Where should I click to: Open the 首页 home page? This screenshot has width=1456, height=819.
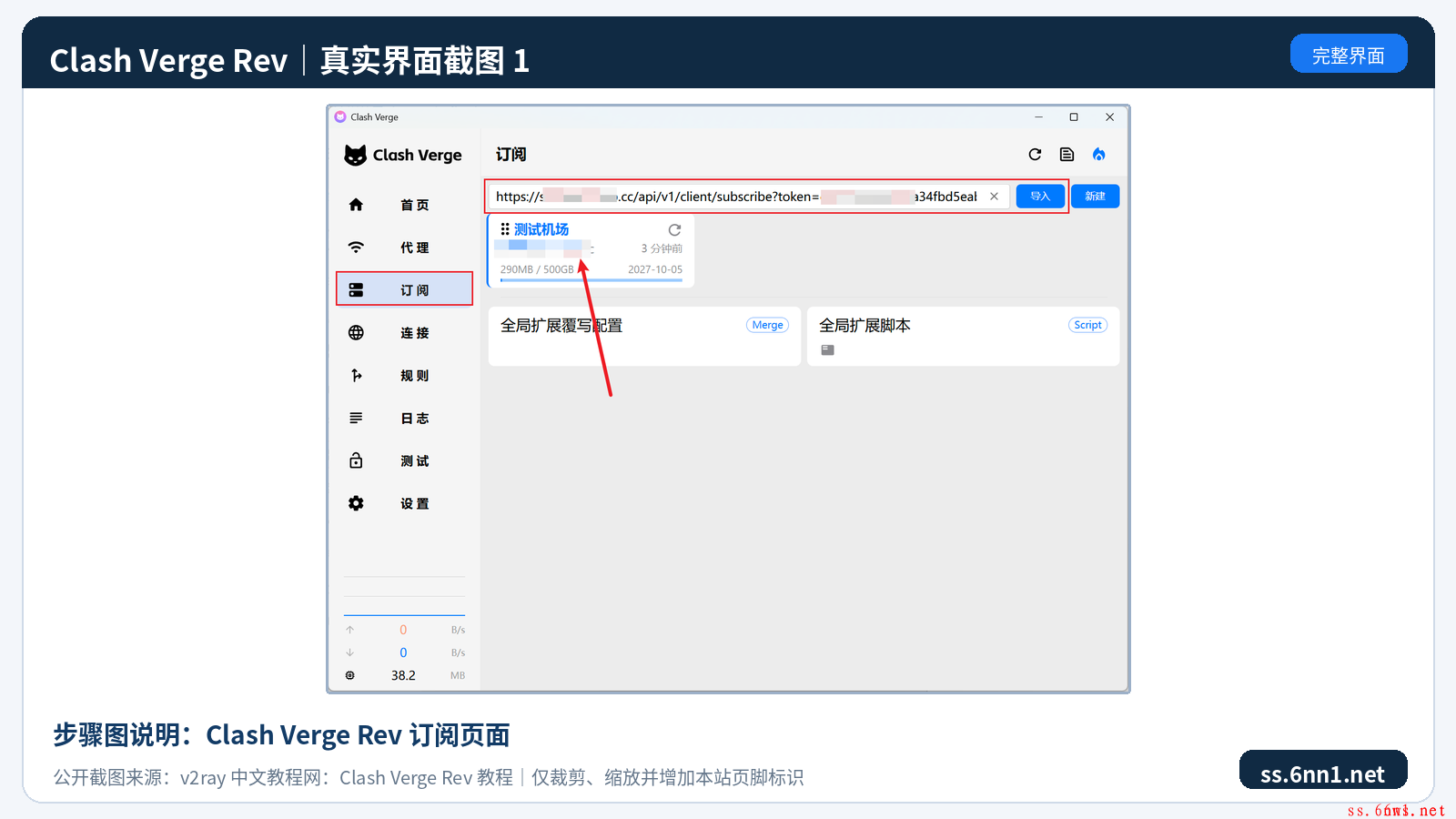[x=404, y=205]
